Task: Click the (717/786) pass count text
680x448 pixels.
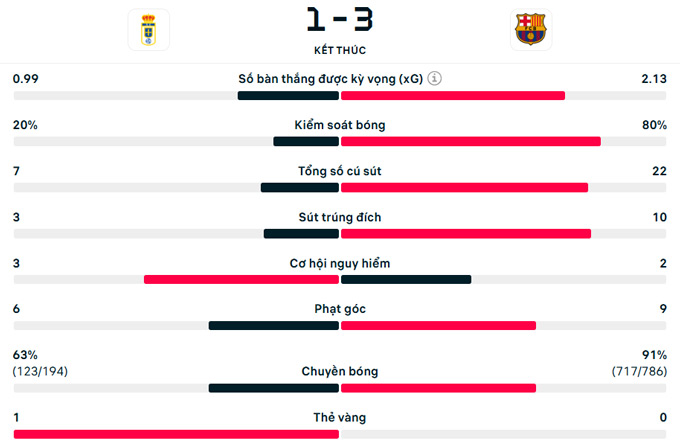Action: pyautogui.click(x=639, y=372)
